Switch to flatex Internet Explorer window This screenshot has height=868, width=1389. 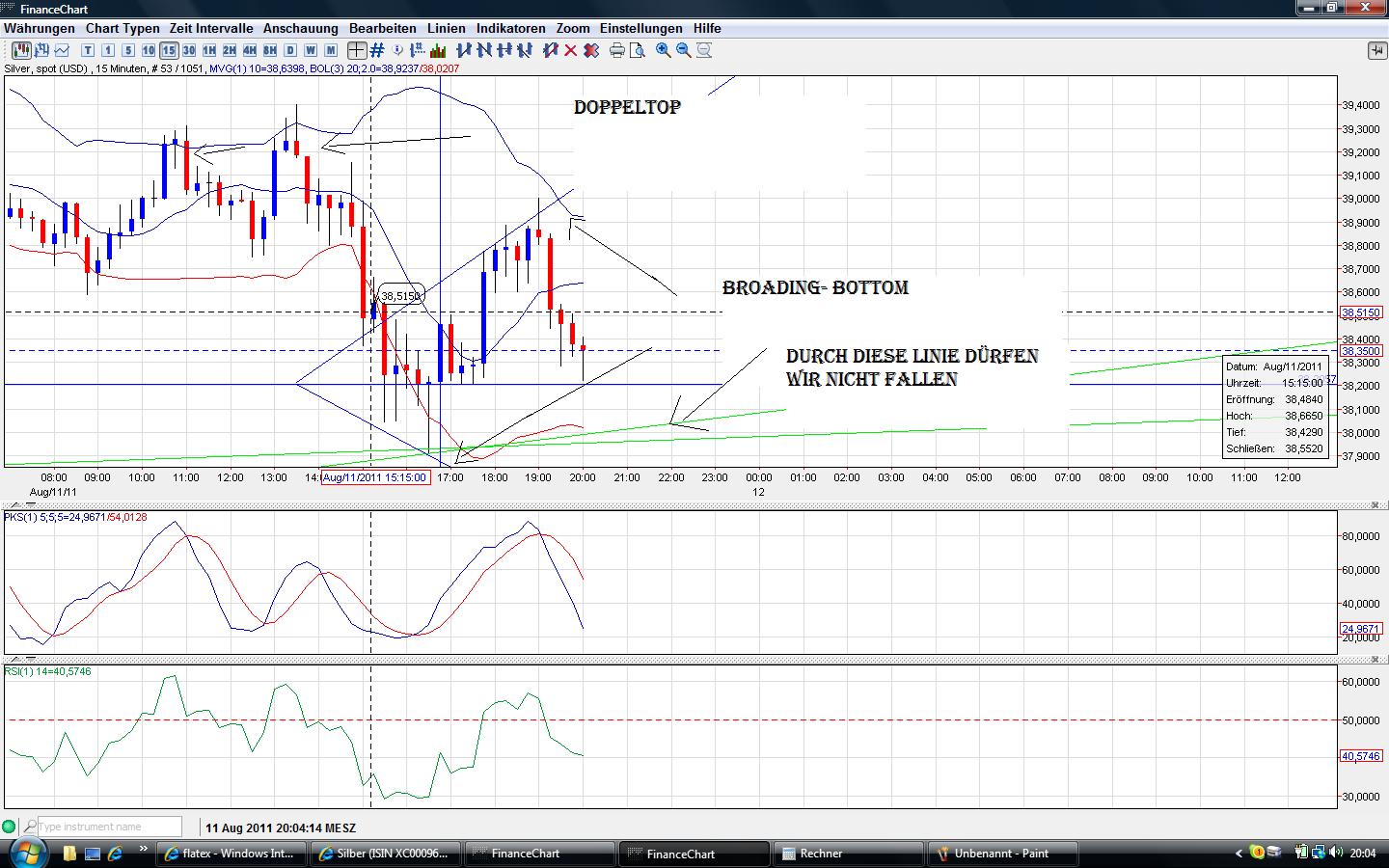point(231,854)
